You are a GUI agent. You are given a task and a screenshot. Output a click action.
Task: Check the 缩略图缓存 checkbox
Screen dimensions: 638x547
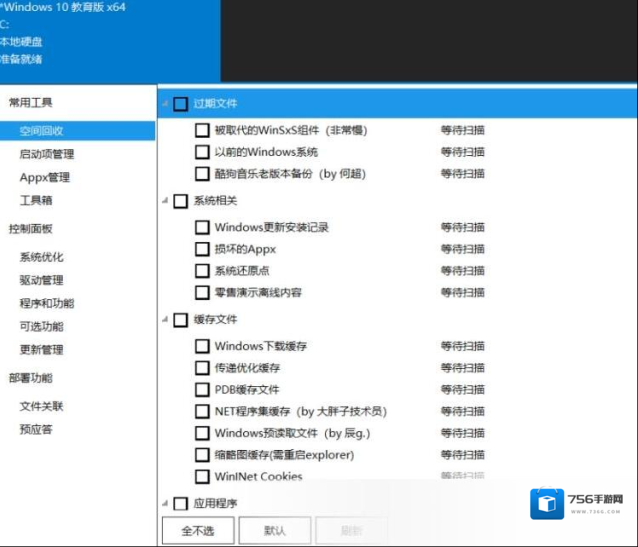[202, 455]
